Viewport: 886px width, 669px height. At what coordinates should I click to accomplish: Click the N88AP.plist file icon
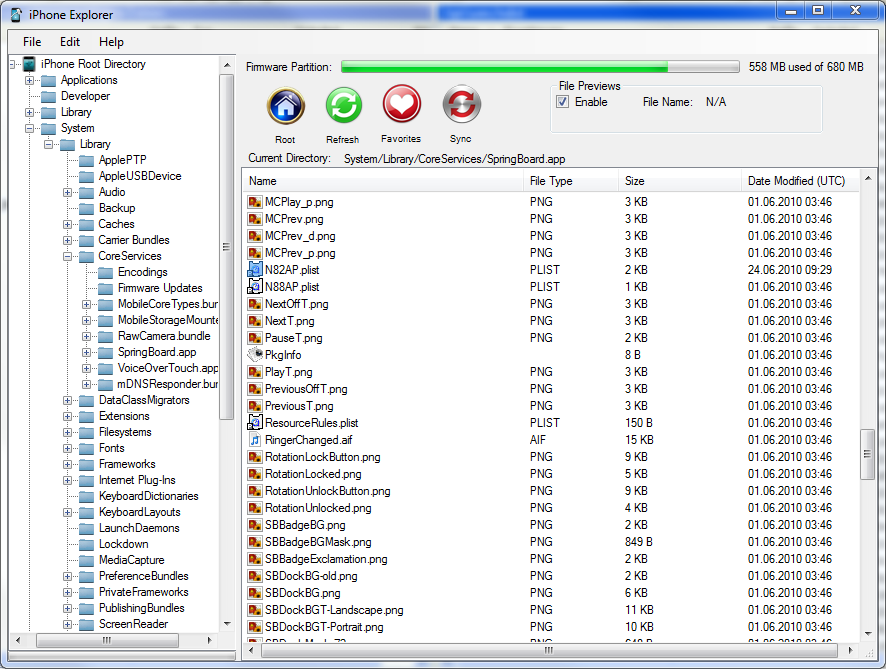[255, 286]
